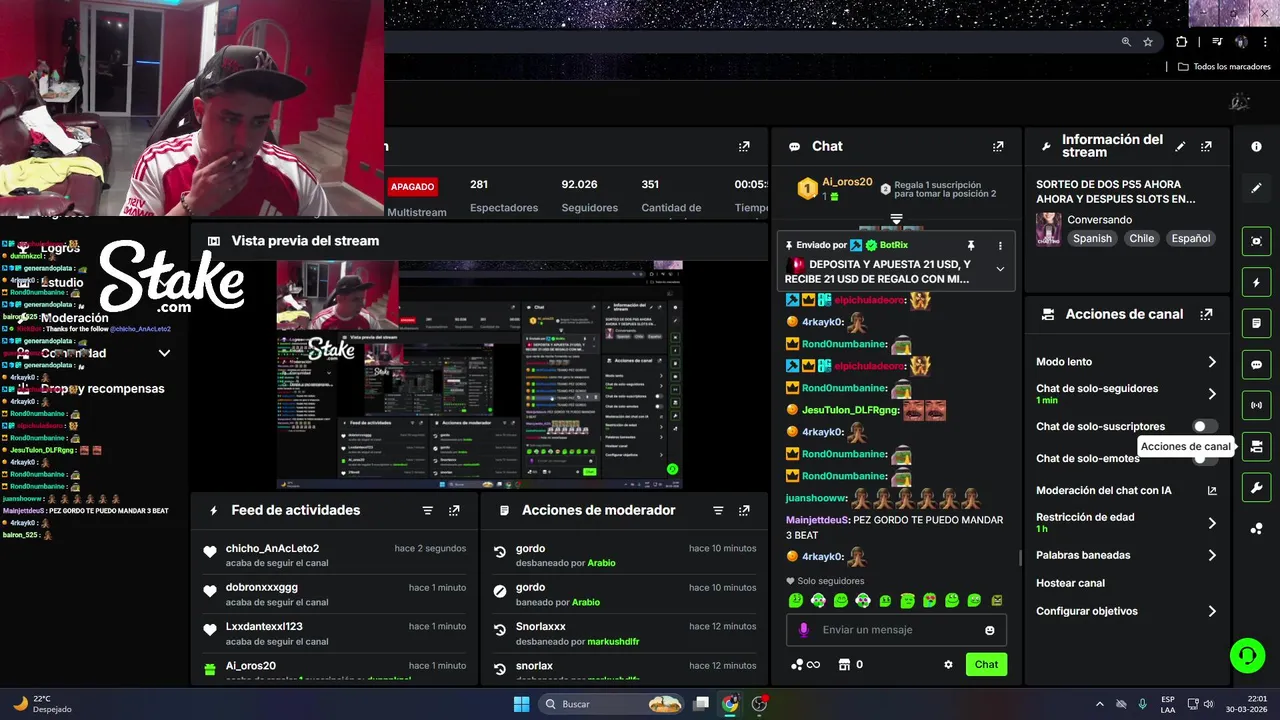Open the pinned message three-dot menu
Screen dimensions: 1280x720
coord(1000,245)
